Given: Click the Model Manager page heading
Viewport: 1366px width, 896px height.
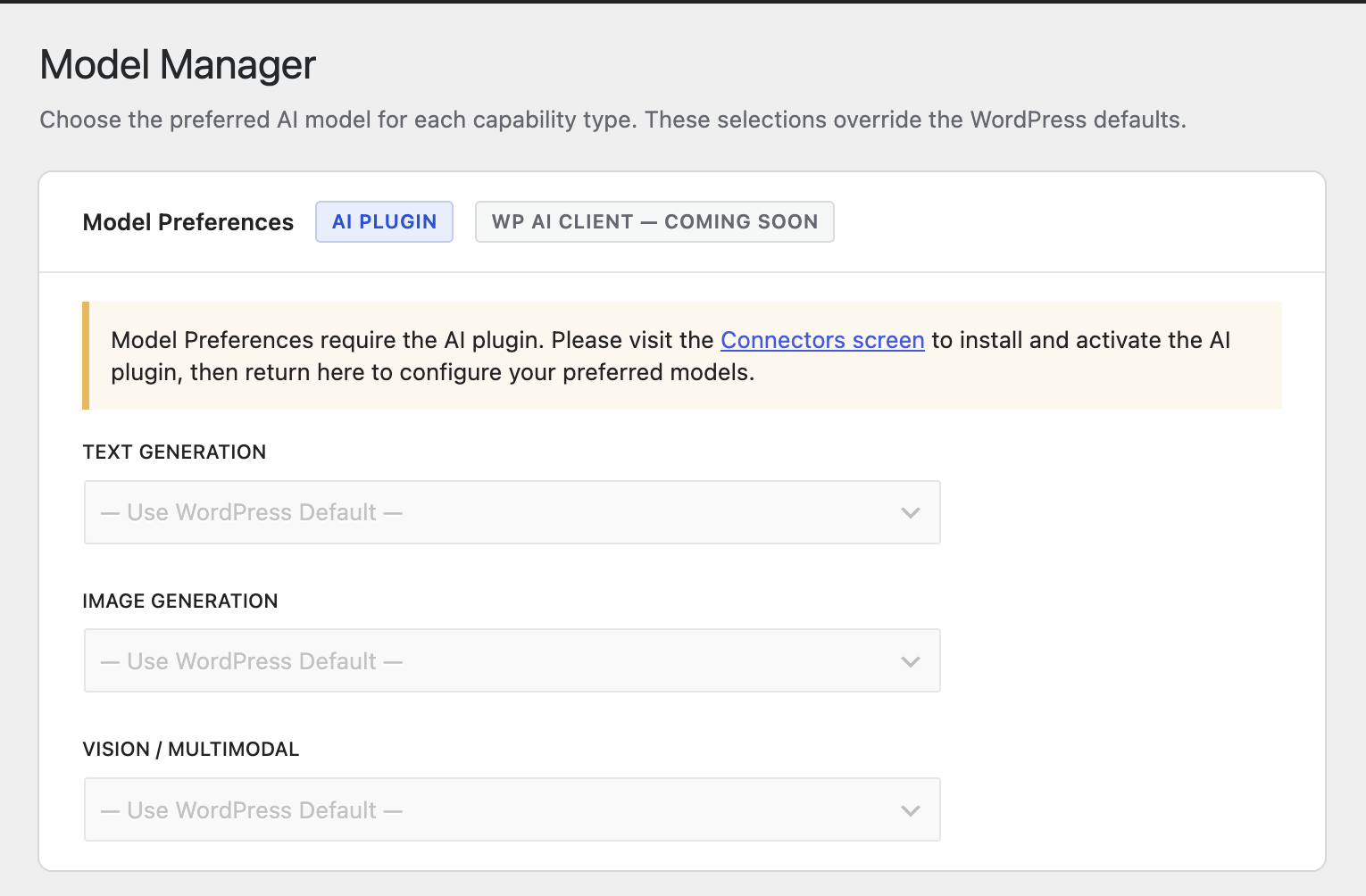Looking at the screenshot, I should [x=178, y=64].
